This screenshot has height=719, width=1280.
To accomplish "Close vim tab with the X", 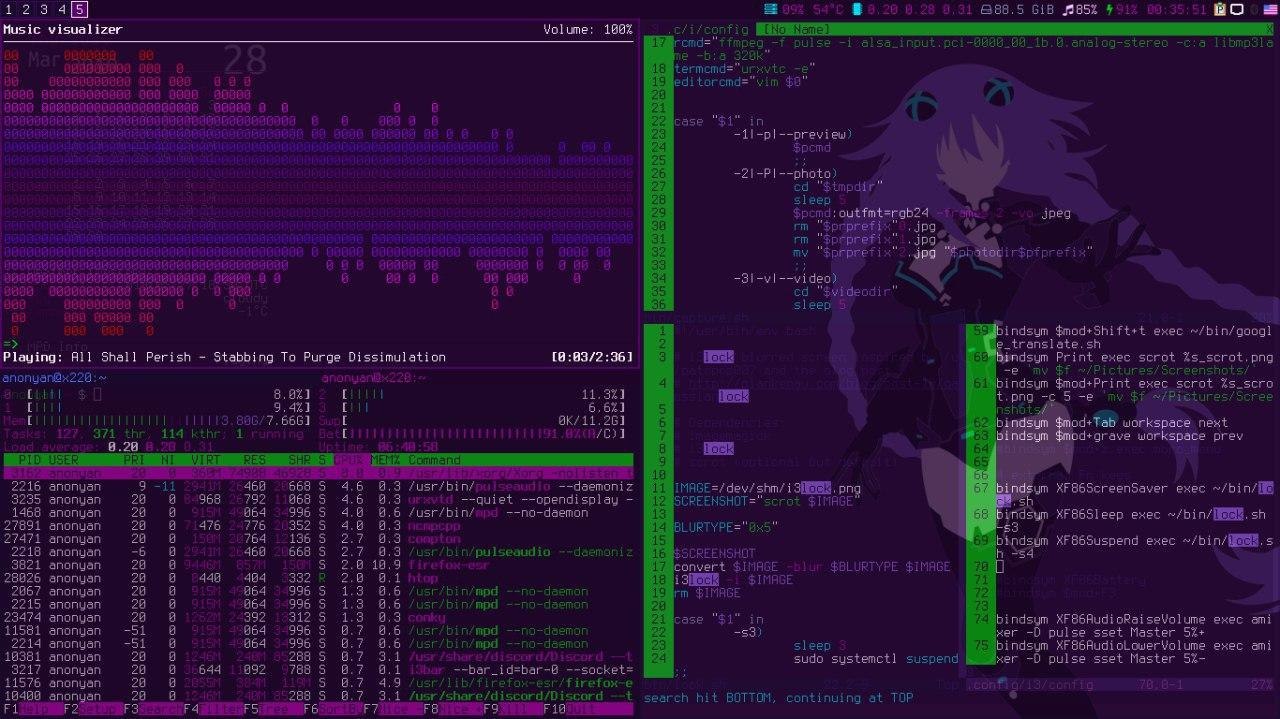I will point(1270,30).
